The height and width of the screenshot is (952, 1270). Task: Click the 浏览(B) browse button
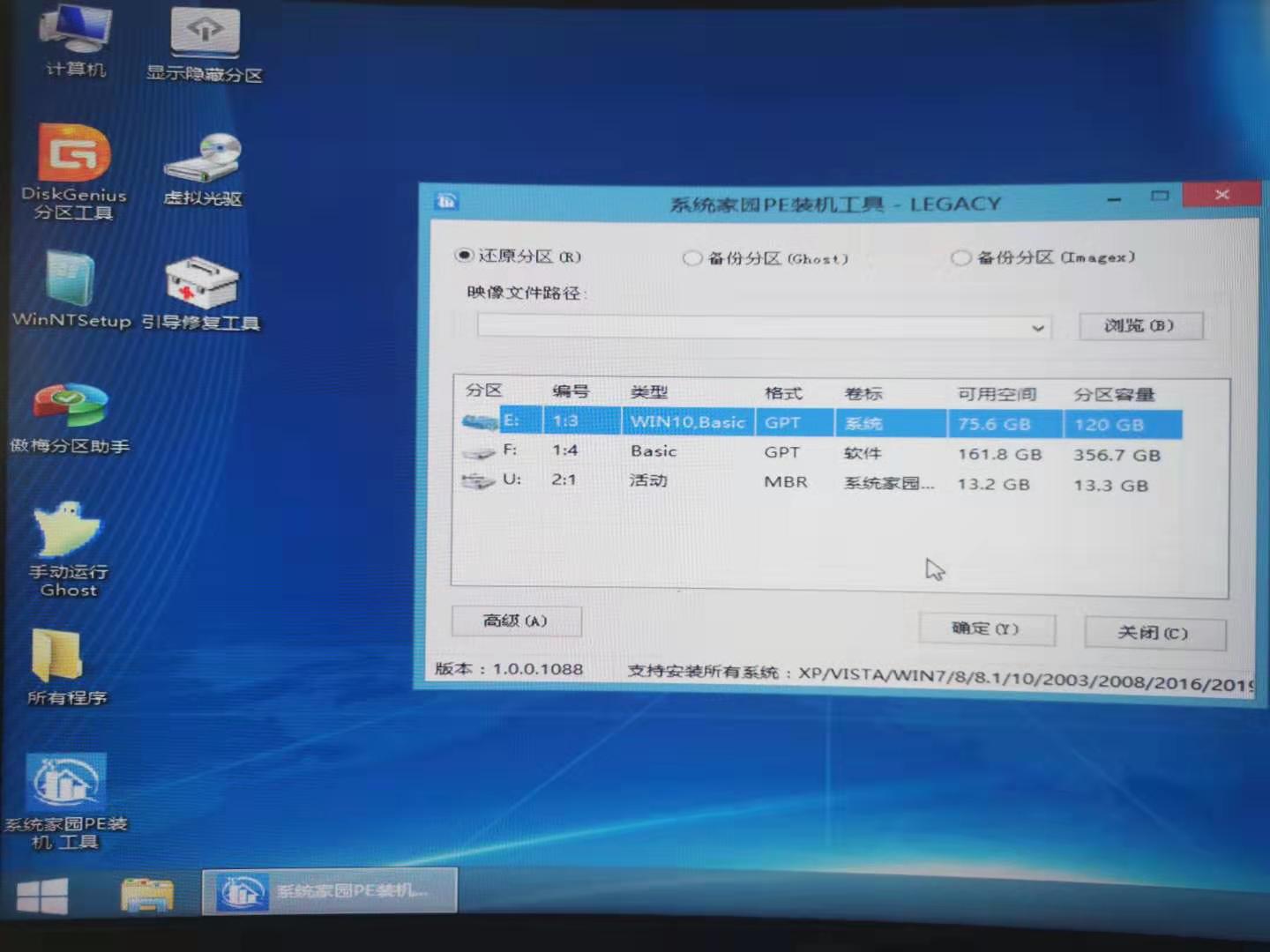pyautogui.click(x=1140, y=325)
